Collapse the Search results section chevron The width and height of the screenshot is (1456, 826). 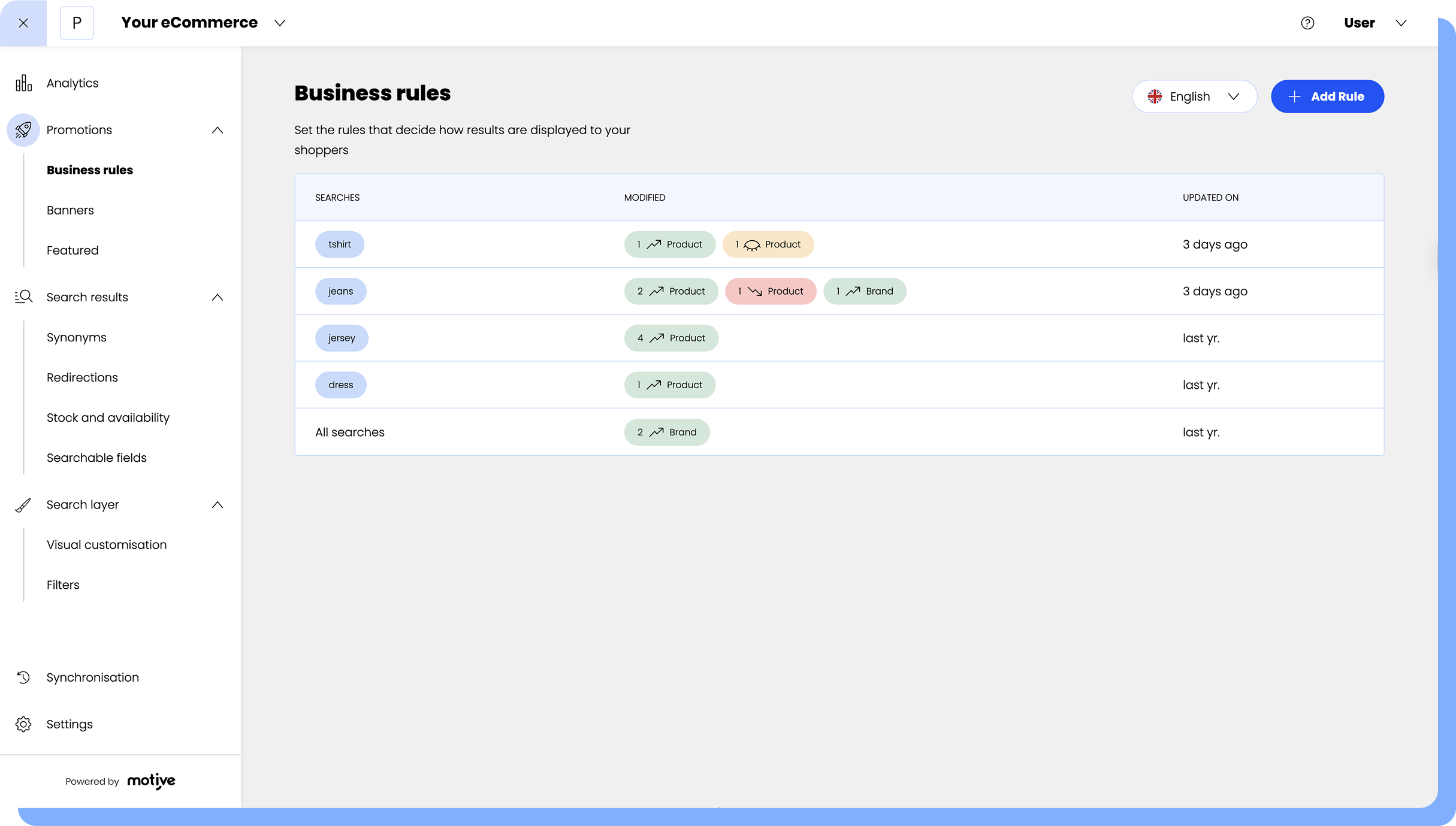tap(218, 297)
